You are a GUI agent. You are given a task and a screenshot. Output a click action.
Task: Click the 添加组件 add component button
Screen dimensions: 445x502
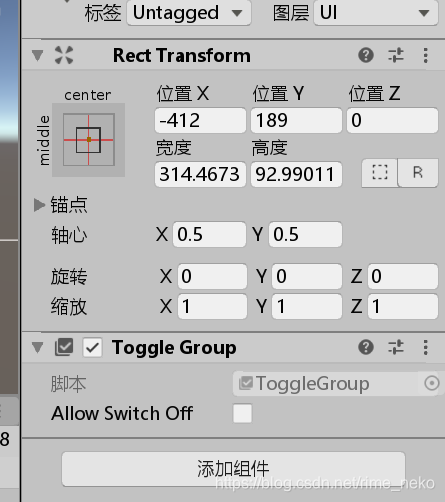point(233,469)
